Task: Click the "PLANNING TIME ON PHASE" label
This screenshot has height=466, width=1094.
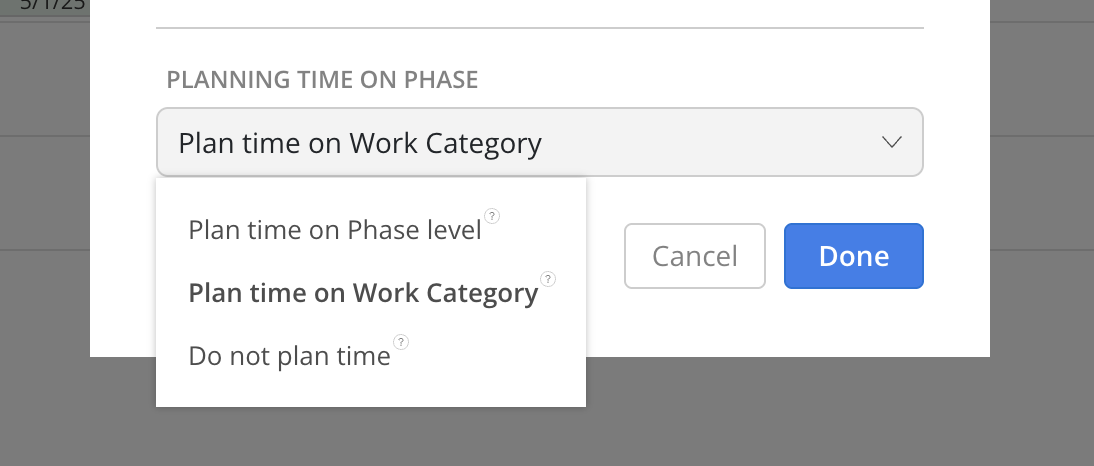Action: pyautogui.click(x=322, y=80)
